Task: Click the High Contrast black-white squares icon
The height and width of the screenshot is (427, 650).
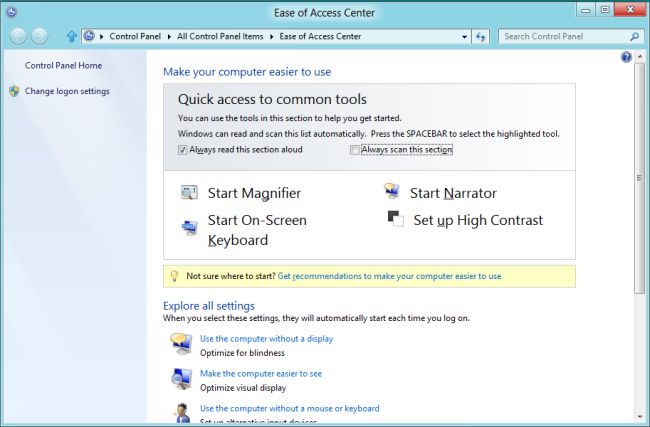Action: 395,218
